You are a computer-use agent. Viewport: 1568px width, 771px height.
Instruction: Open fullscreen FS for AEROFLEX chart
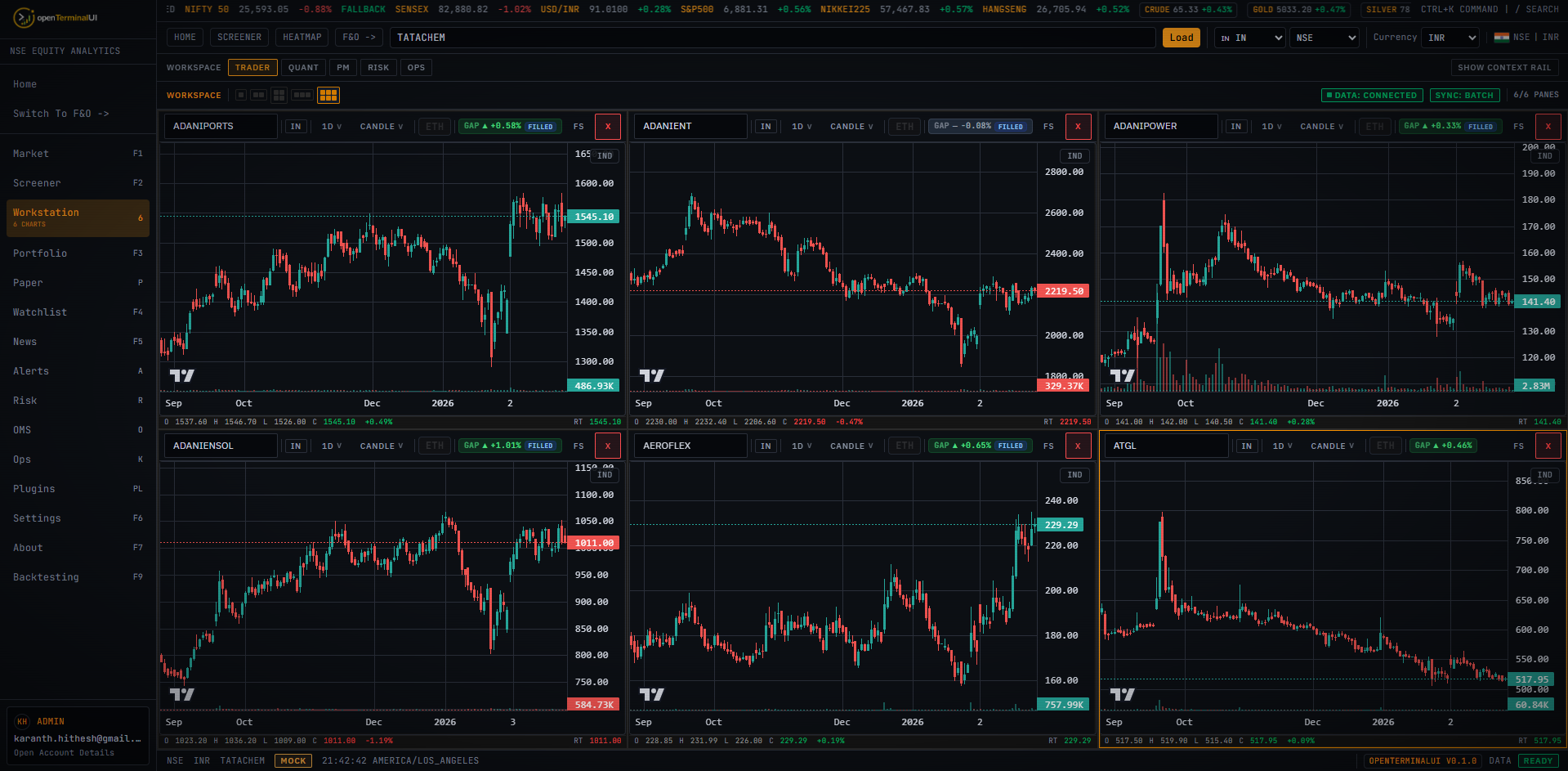click(1048, 446)
